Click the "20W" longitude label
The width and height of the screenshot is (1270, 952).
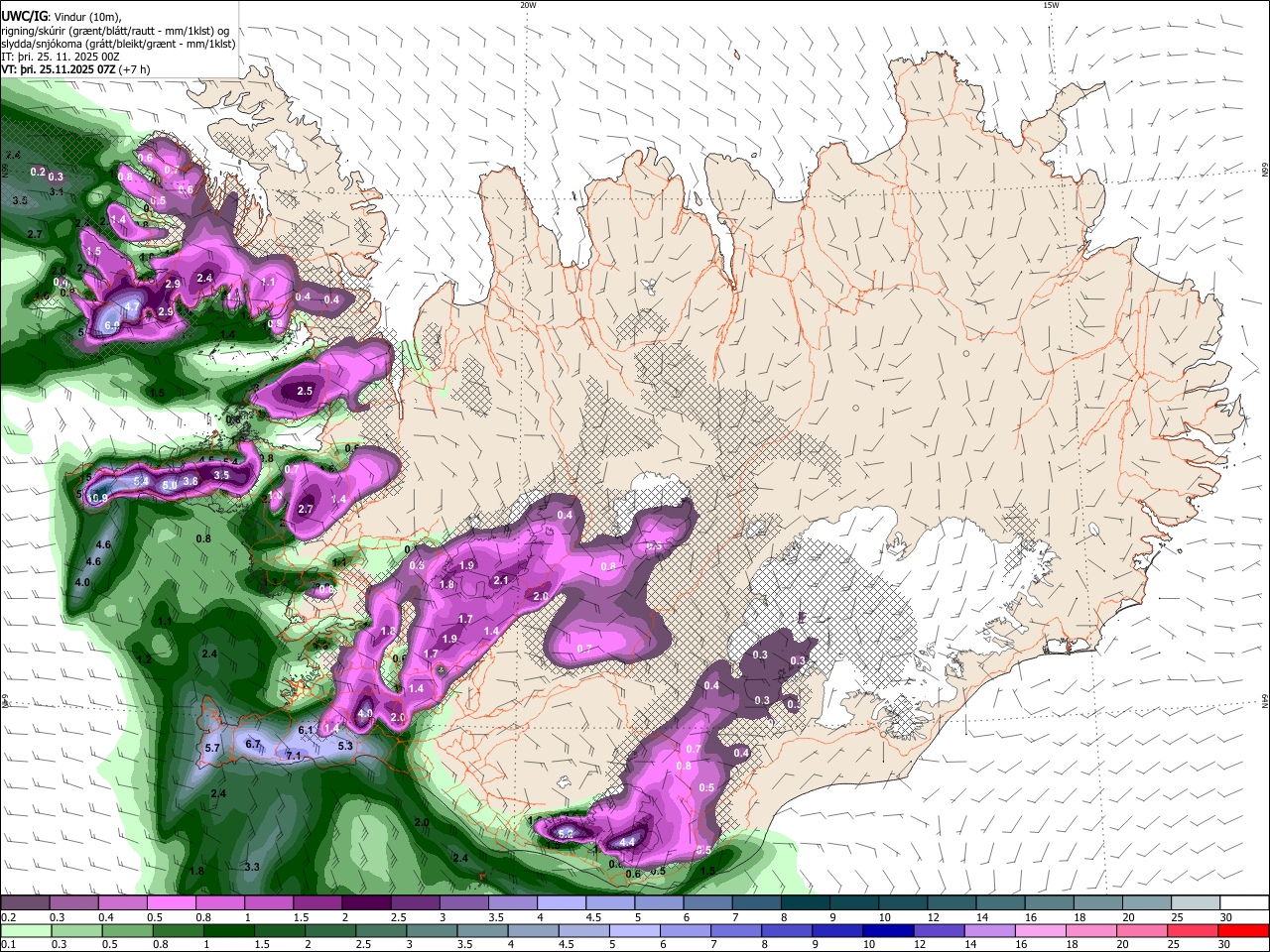(528, 5)
